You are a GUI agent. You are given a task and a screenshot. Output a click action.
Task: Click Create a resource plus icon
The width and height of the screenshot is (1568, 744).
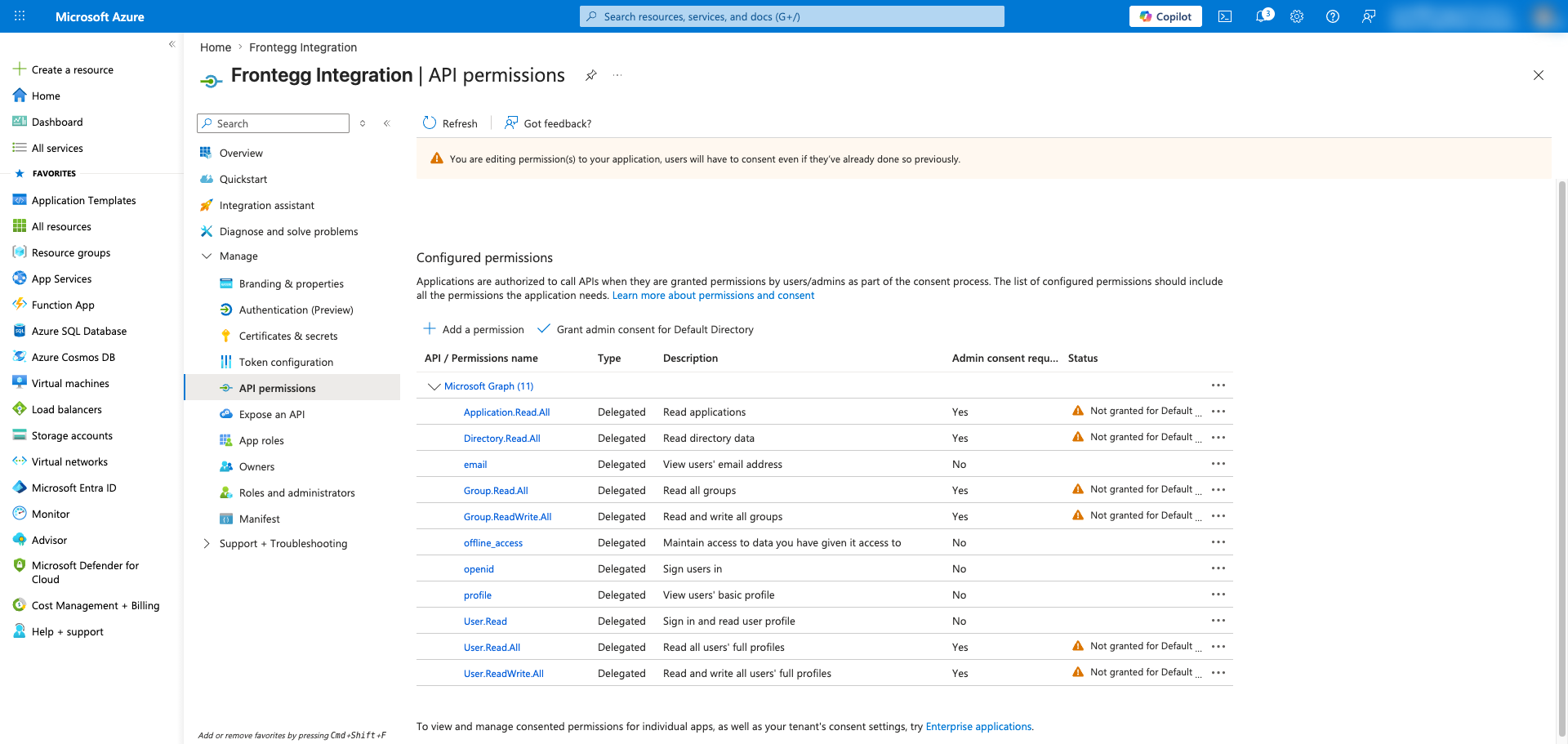(x=20, y=69)
